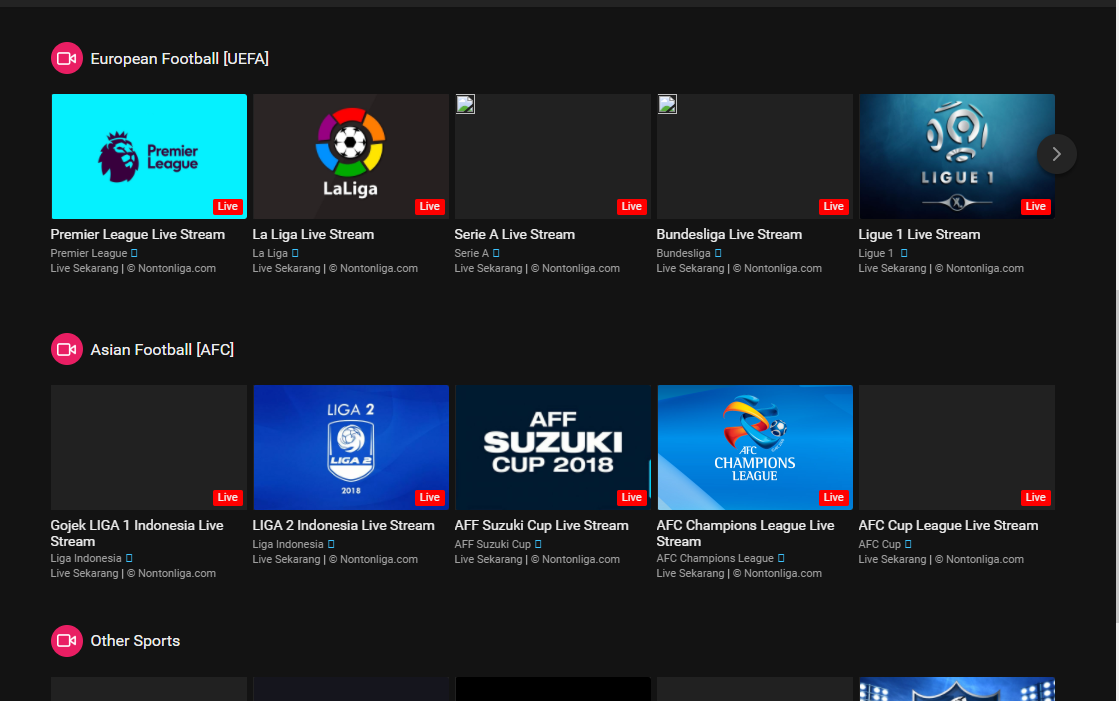The width and height of the screenshot is (1119, 701).
Task: Click the 'AFF Suzuki Cup' channel name text
Action: coord(492,544)
